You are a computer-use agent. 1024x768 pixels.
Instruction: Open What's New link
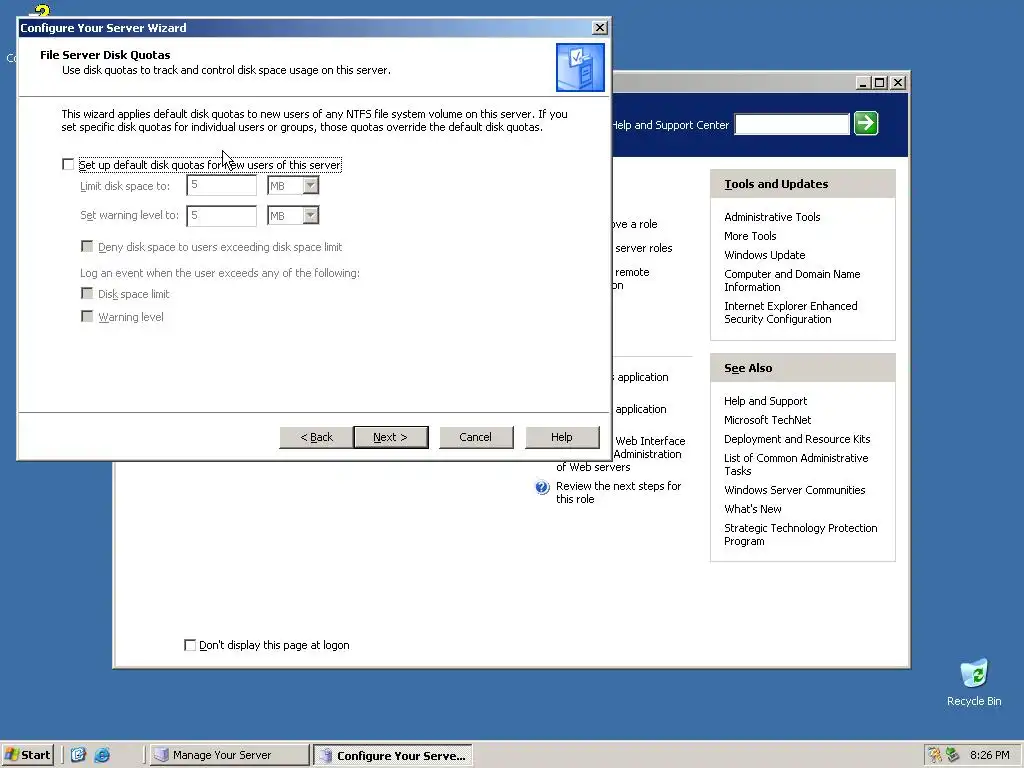click(x=752, y=509)
